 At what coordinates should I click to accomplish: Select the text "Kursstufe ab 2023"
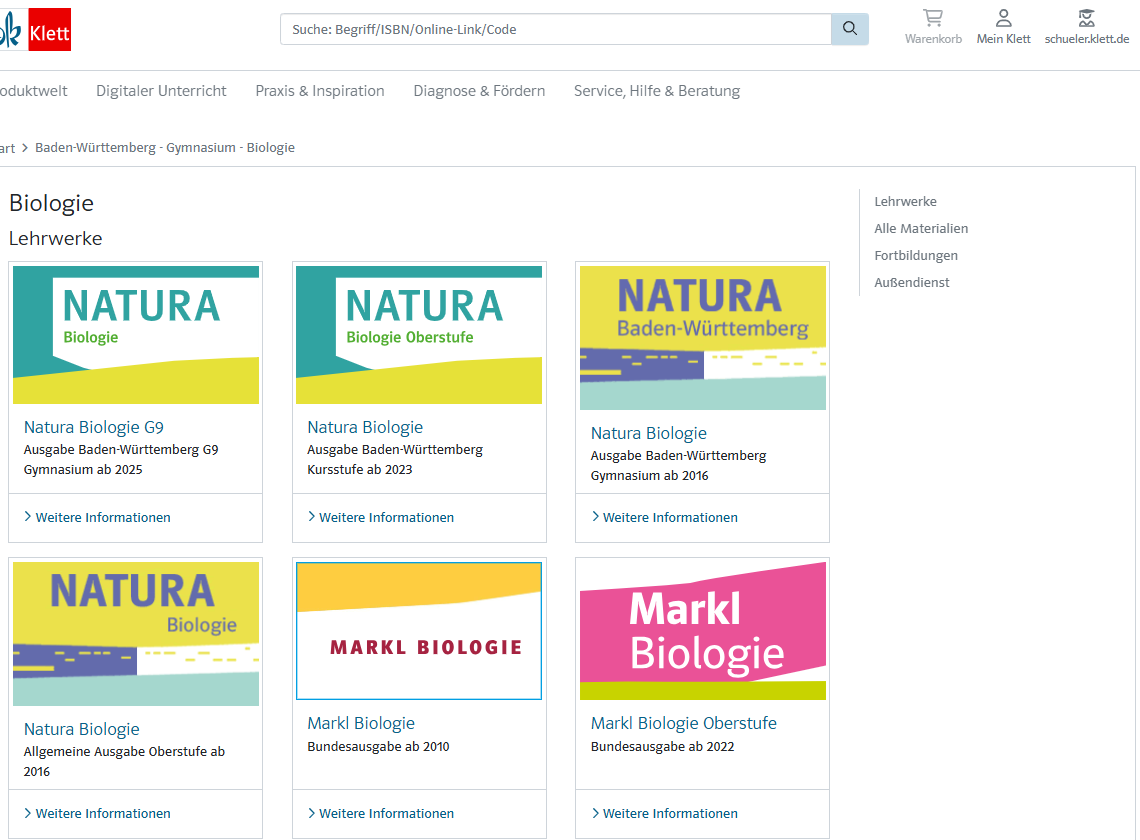[x=360, y=470]
